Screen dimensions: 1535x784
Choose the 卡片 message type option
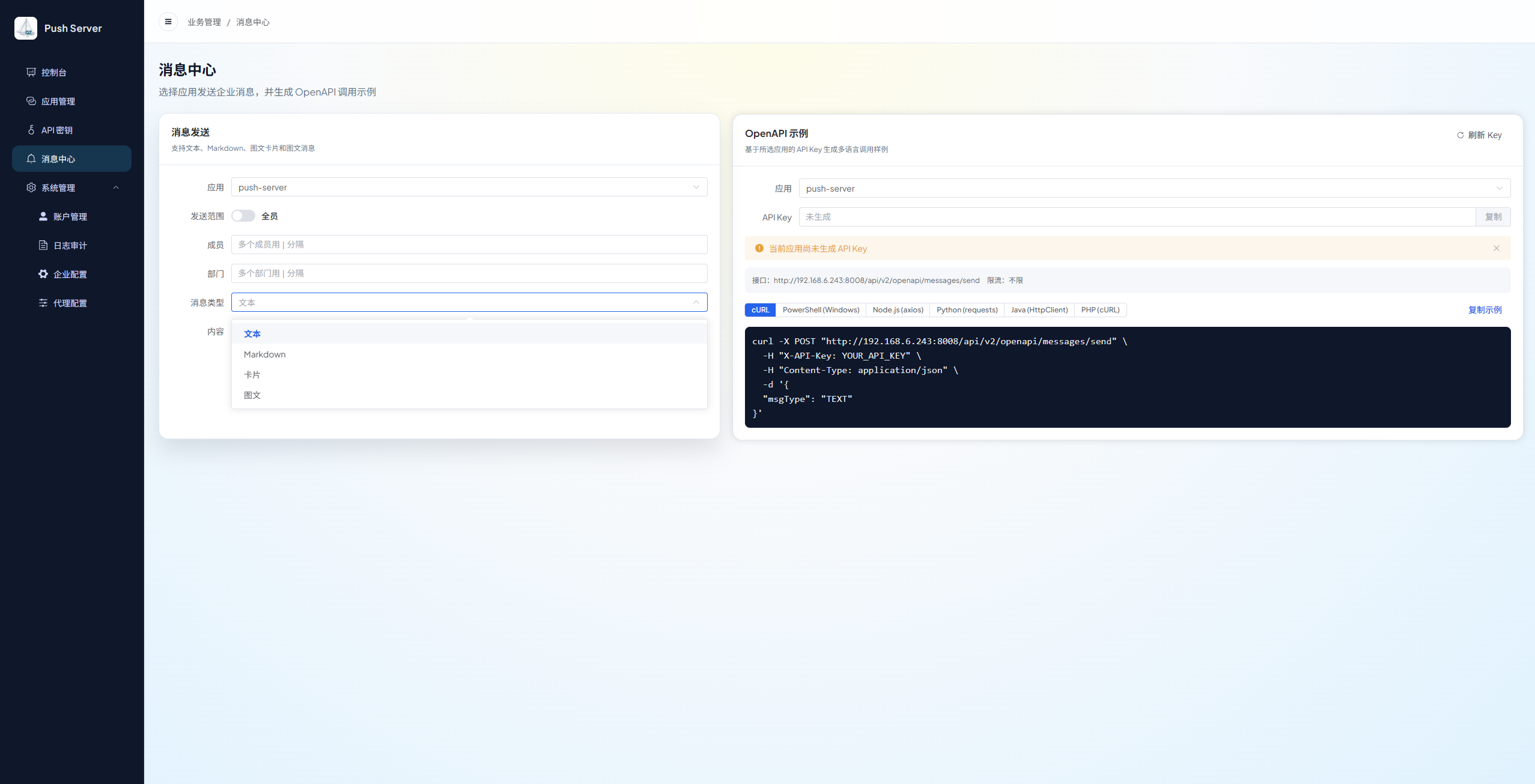click(x=252, y=375)
